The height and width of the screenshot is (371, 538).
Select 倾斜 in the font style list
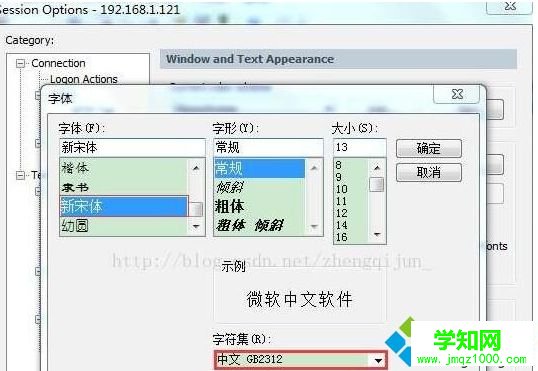pos(259,187)
